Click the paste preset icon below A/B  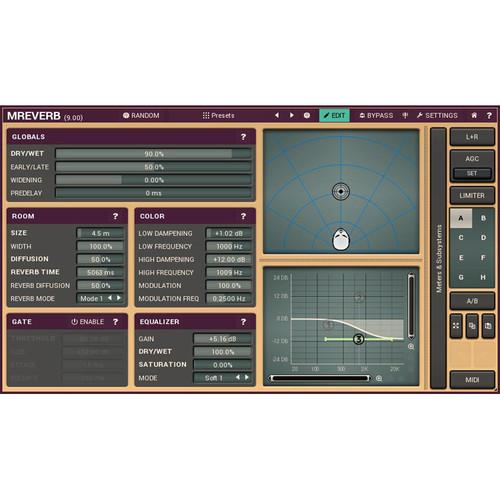click(488, 326)
